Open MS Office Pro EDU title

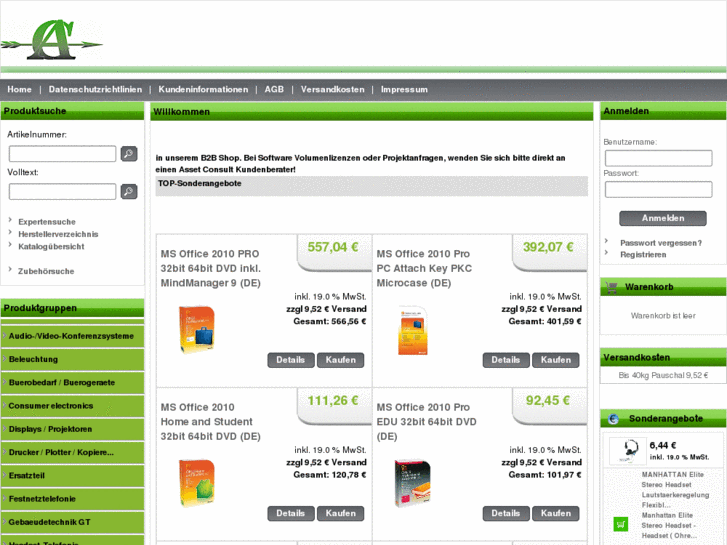427,422
